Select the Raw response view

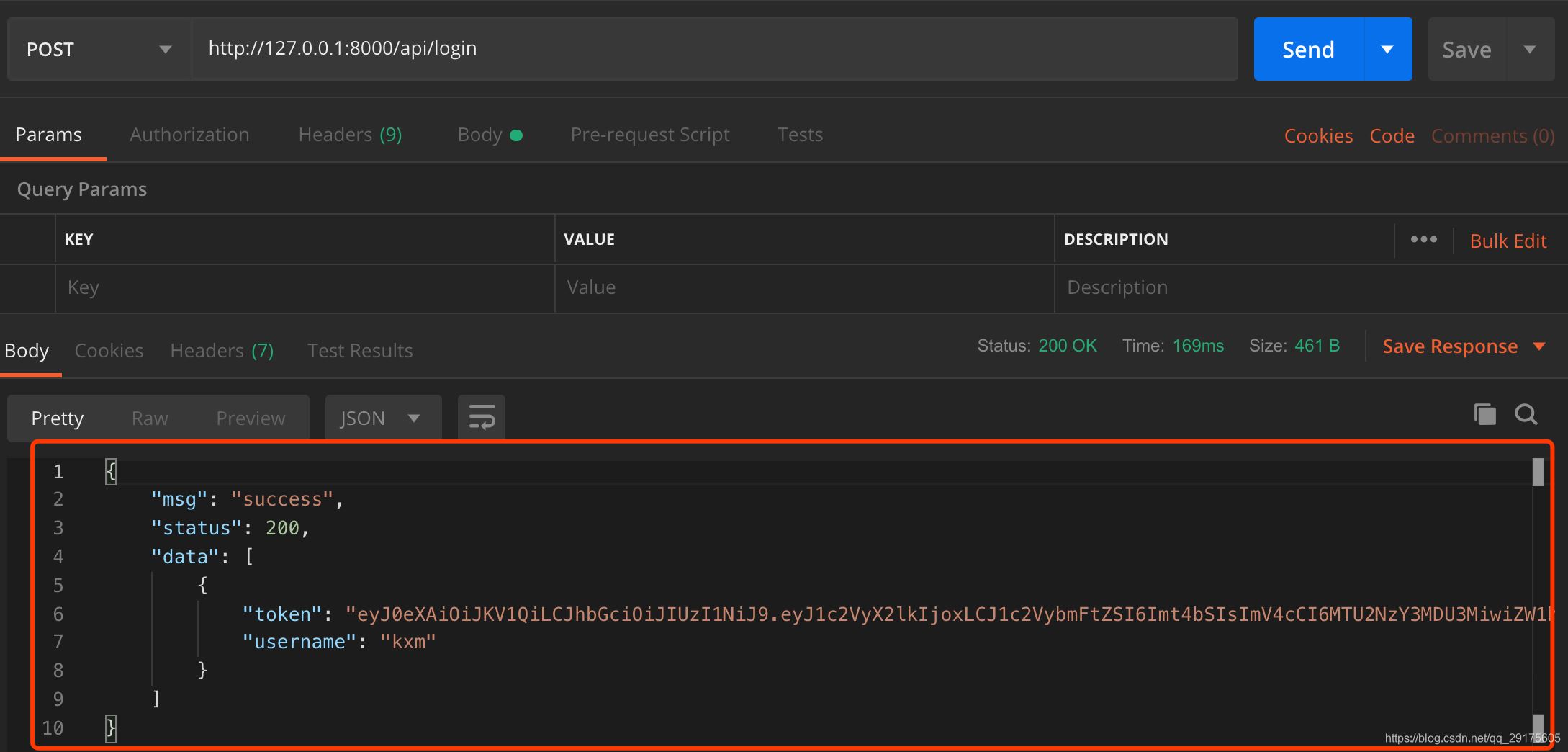pos(148,417)
